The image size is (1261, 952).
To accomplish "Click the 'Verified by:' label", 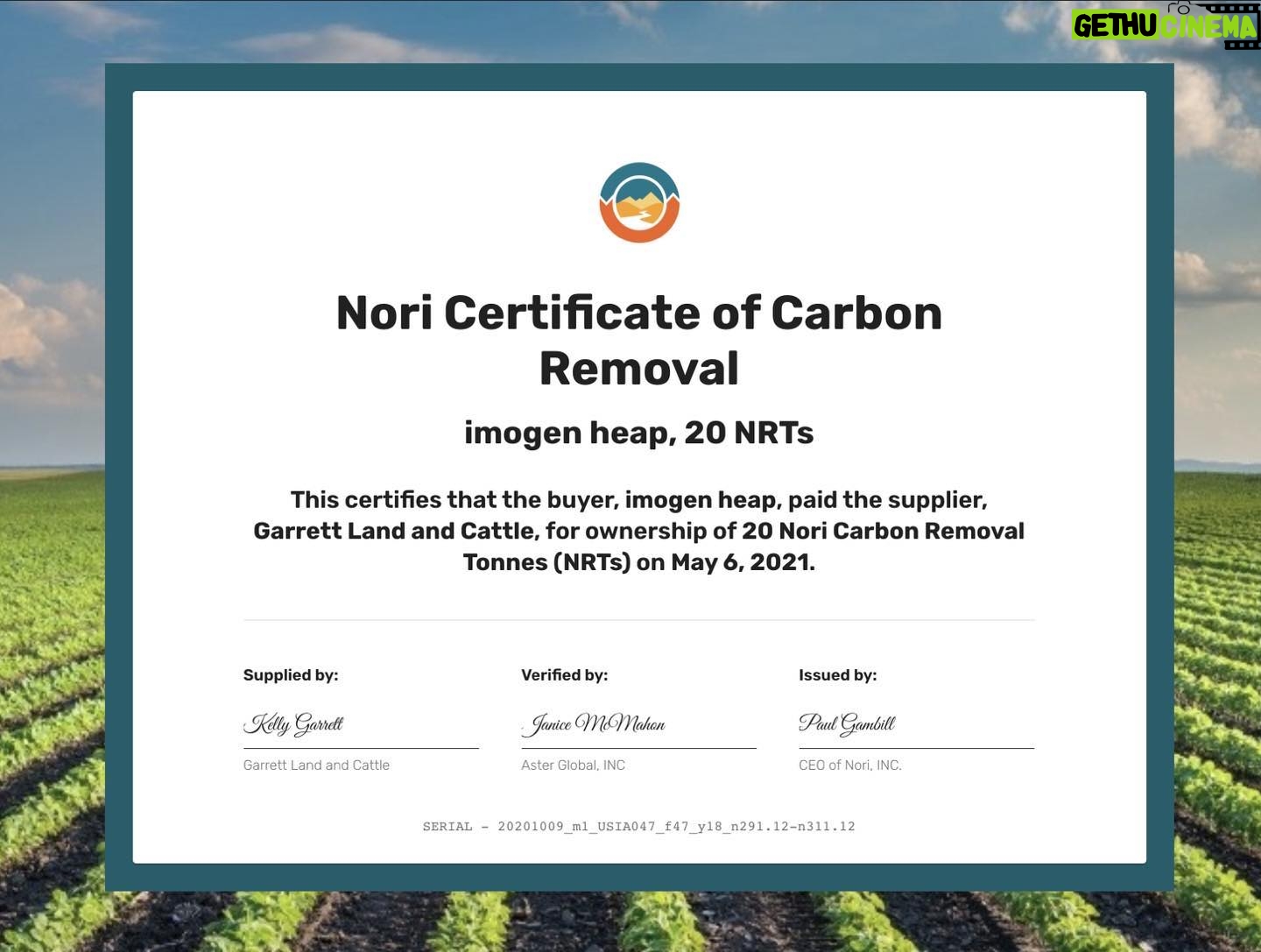I will point(564,675).
